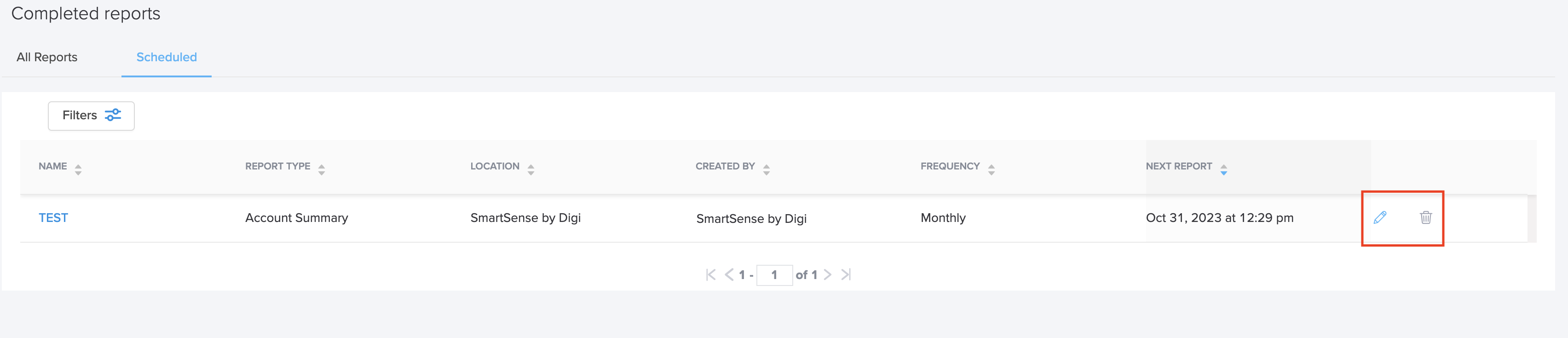Click the page number input field

(x=774, y=274)
